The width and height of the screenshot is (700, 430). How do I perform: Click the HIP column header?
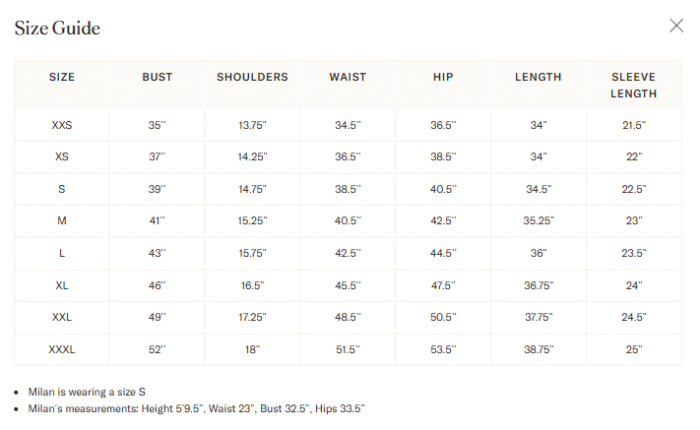pyautogui.click(x=443, y=77)
